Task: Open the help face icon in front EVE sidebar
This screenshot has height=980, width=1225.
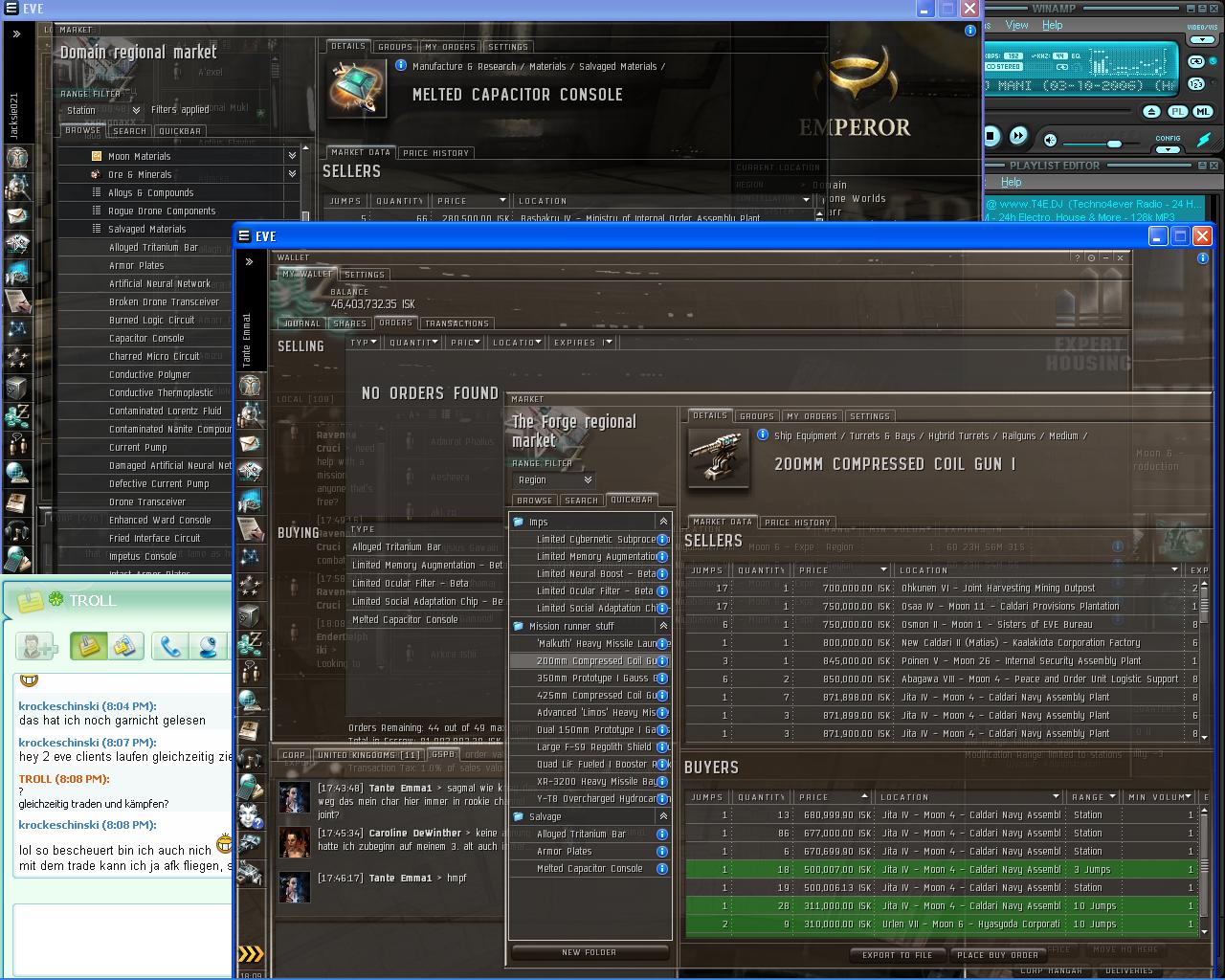Action: (x=251, y=816)
